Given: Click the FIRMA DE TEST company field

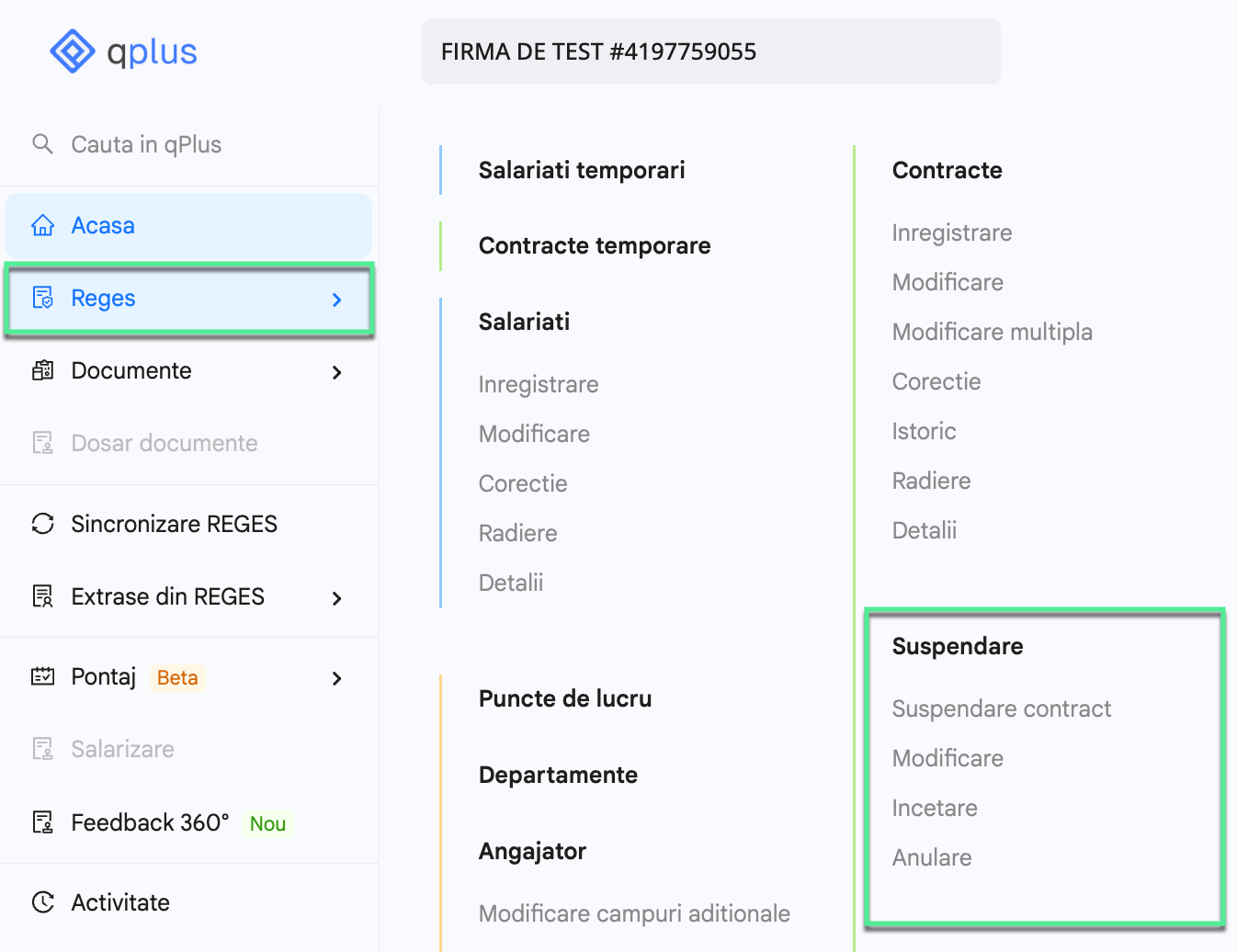Looking at the screenshot, I should click(710, 51).
